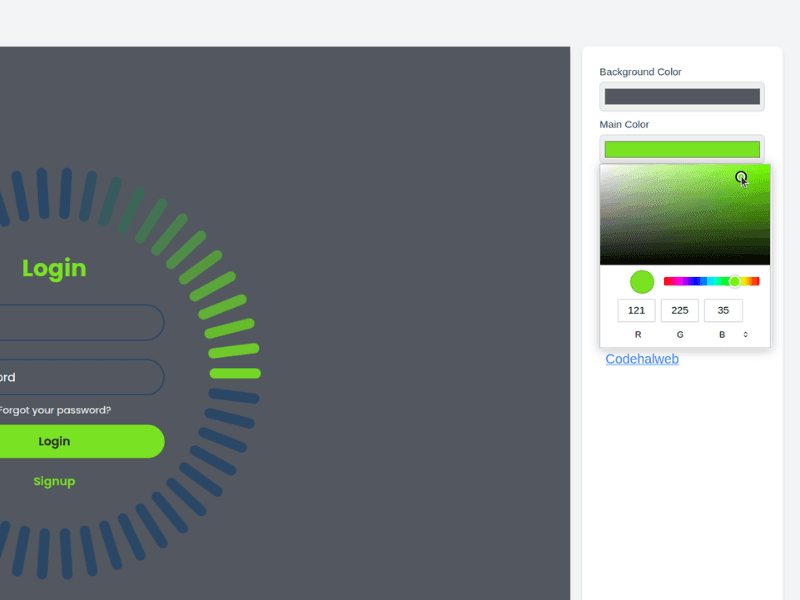This screenshot has width=800, height=600.
Task: Select the circular picker indicator in the gradient
Action: coord(741,178)
